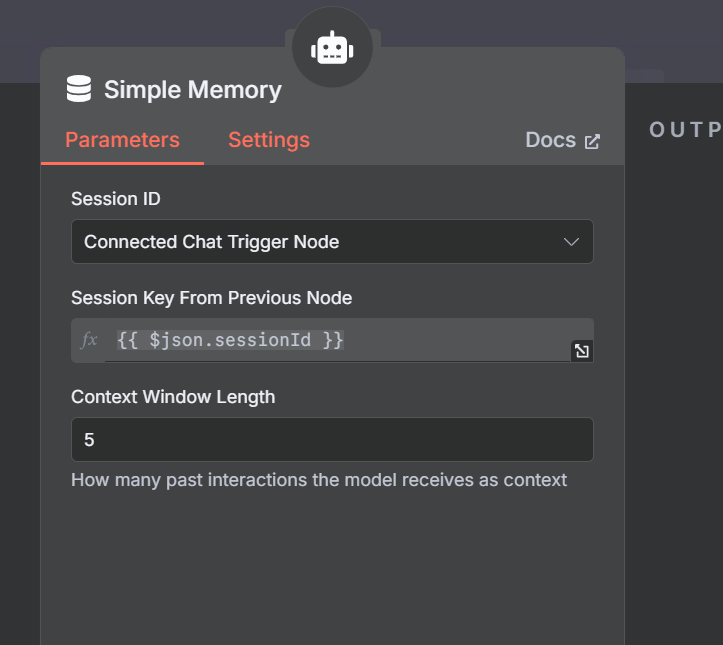Click the Session Key From Previous Node label
The image size is (723, 645).
[211, 298]
